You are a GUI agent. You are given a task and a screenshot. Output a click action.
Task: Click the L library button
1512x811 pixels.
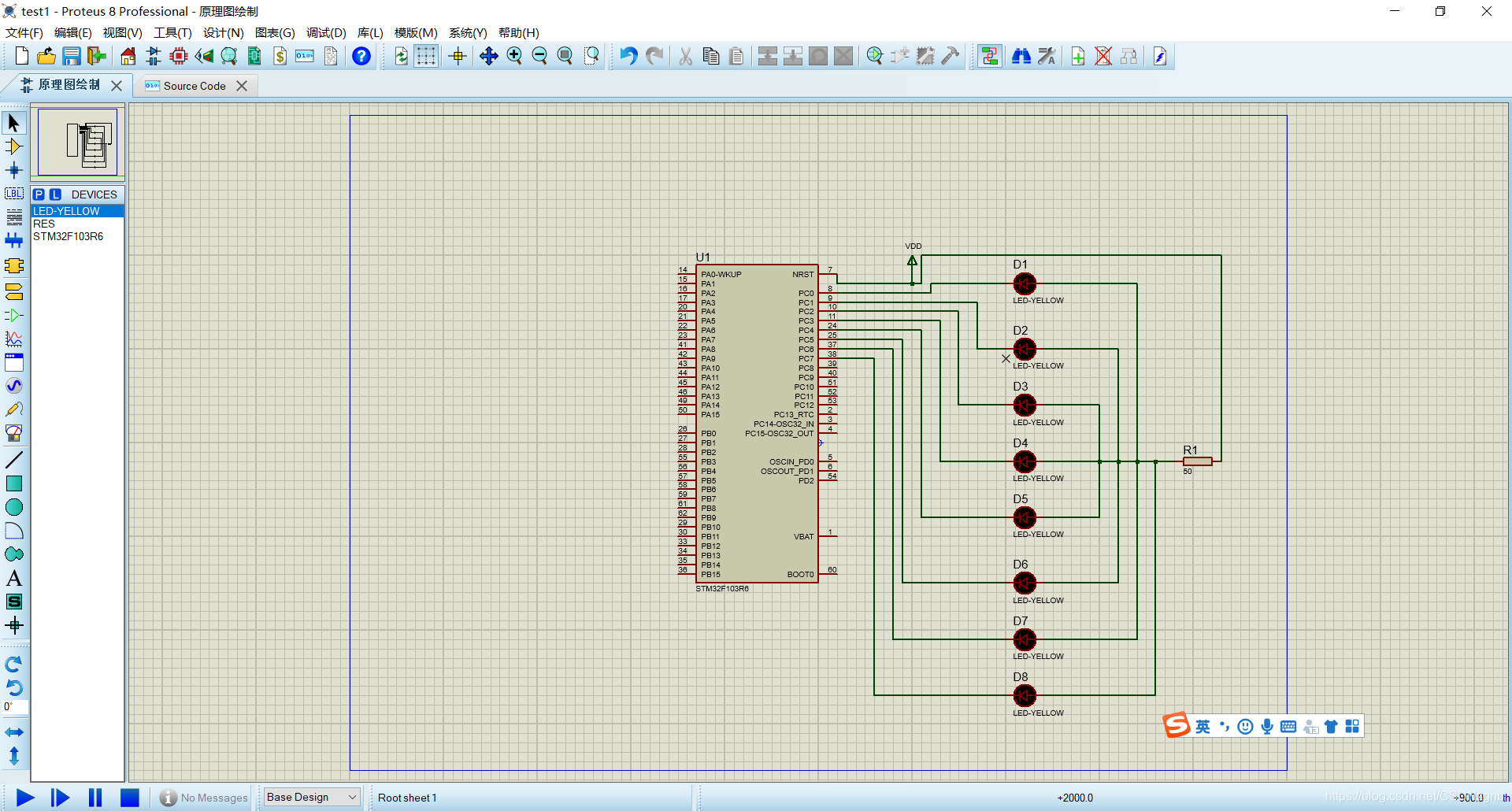click(x=55, y=194)
